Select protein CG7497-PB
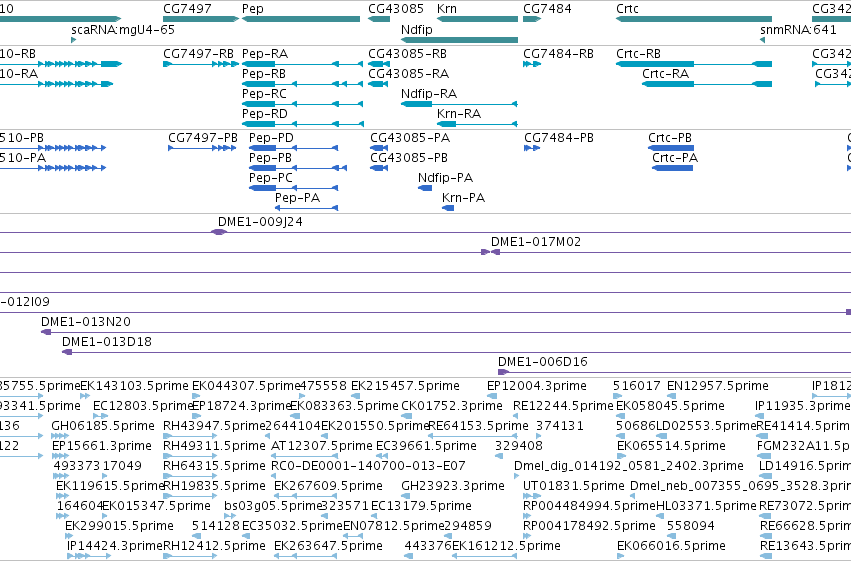Viewport: 851px width, 561px height. (x=202, y=148)
